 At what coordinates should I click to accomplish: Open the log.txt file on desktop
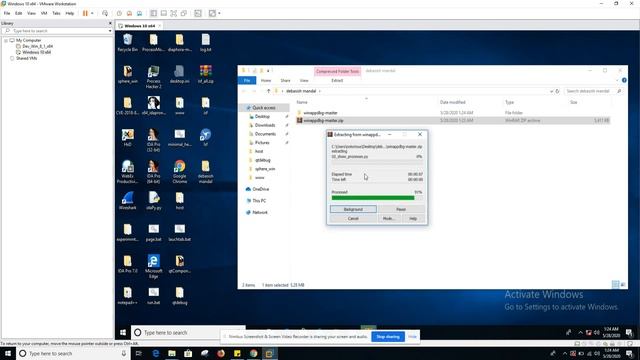205,42
